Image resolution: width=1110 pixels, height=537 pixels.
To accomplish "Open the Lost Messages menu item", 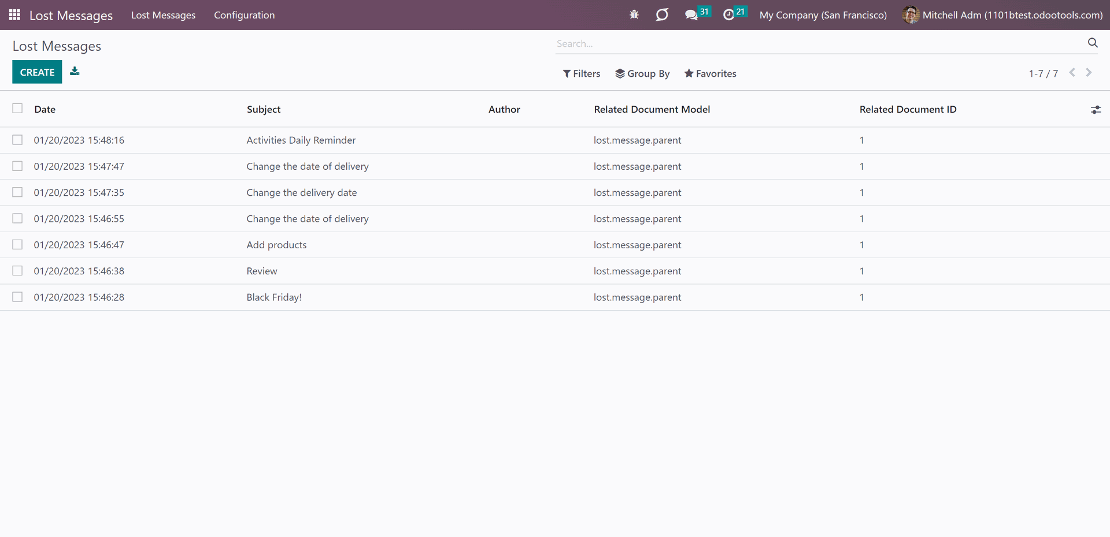I will 164,15.
